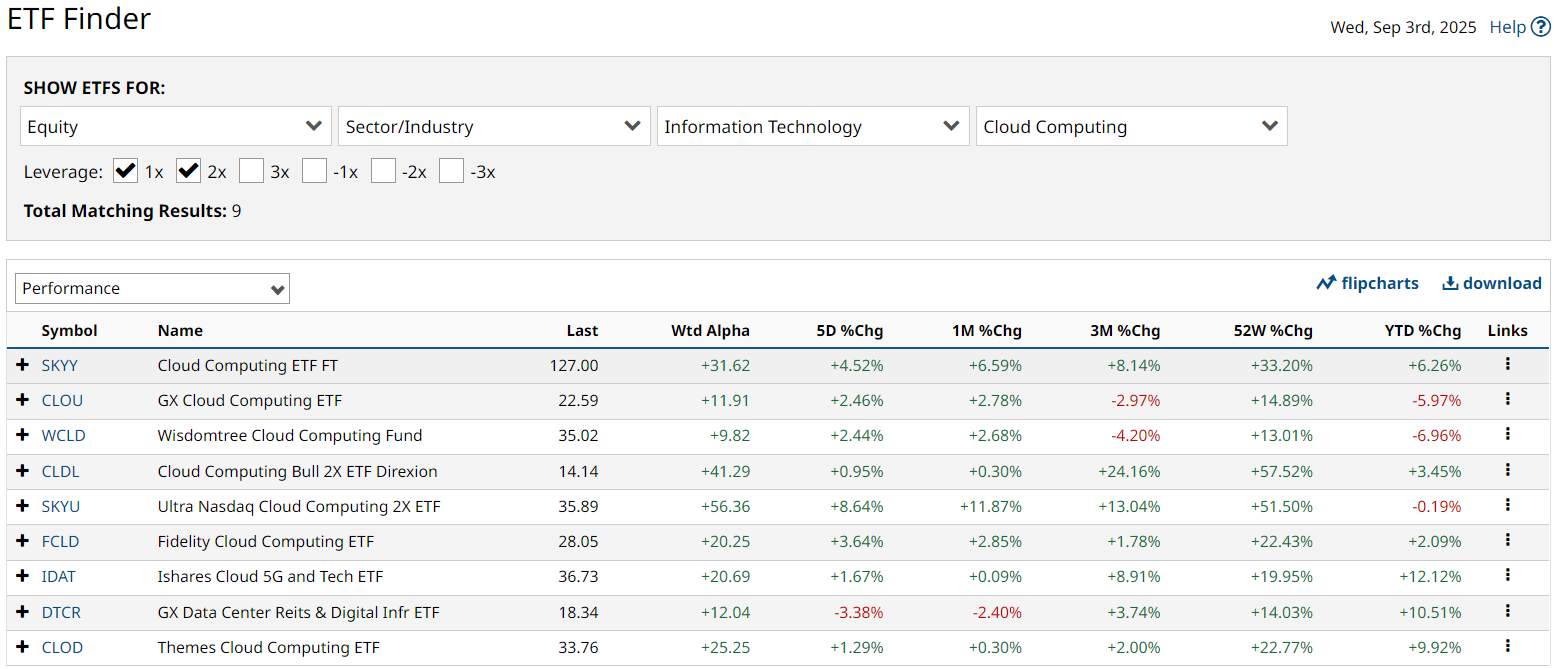The image size is (1556, 669).
Task: Sort by 3M %Chg column header
Action: pos(1125,330)
